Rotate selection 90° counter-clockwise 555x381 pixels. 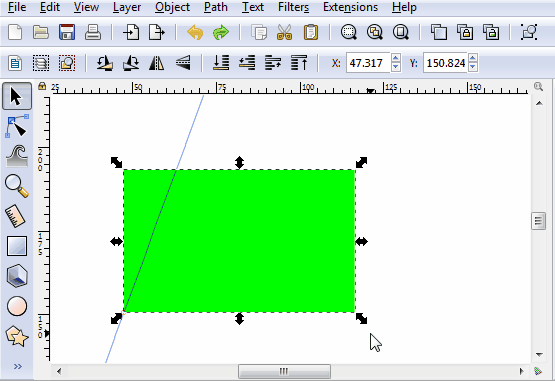(x=105, y=63)
